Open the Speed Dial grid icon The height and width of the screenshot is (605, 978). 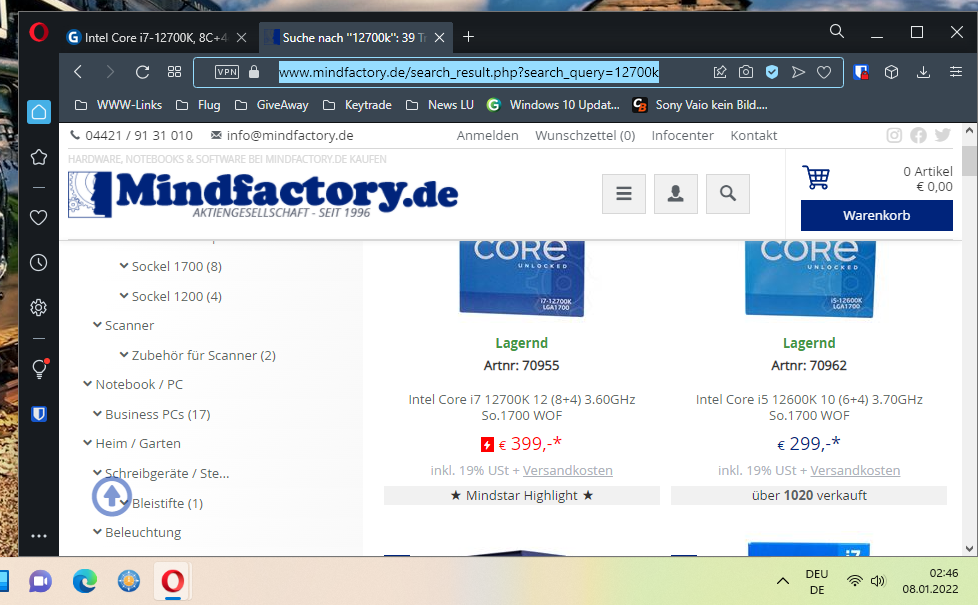pyautogui.click(x=175, y=72)
